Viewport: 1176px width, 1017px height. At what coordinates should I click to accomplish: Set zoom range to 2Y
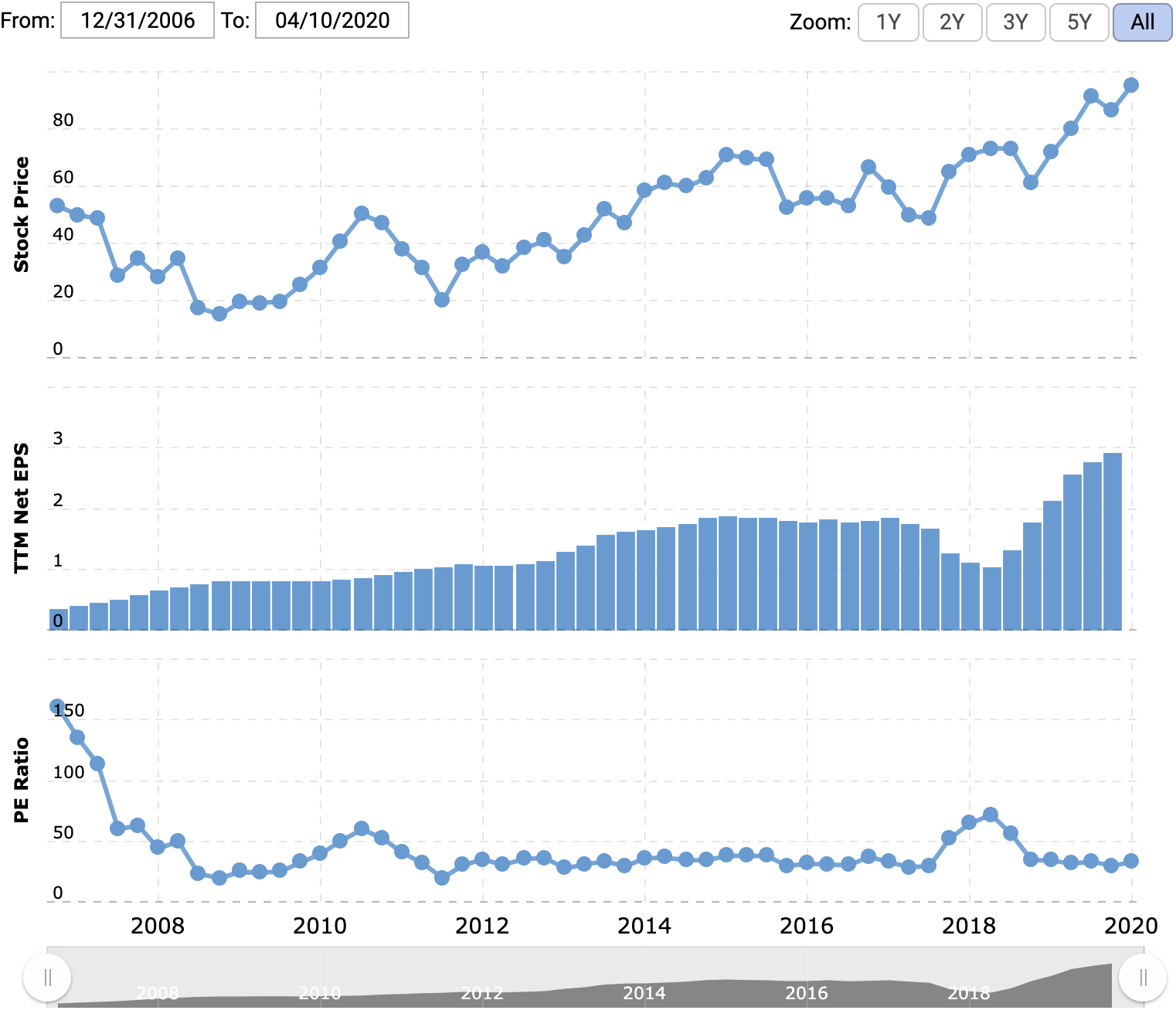(x=952, y=22)
